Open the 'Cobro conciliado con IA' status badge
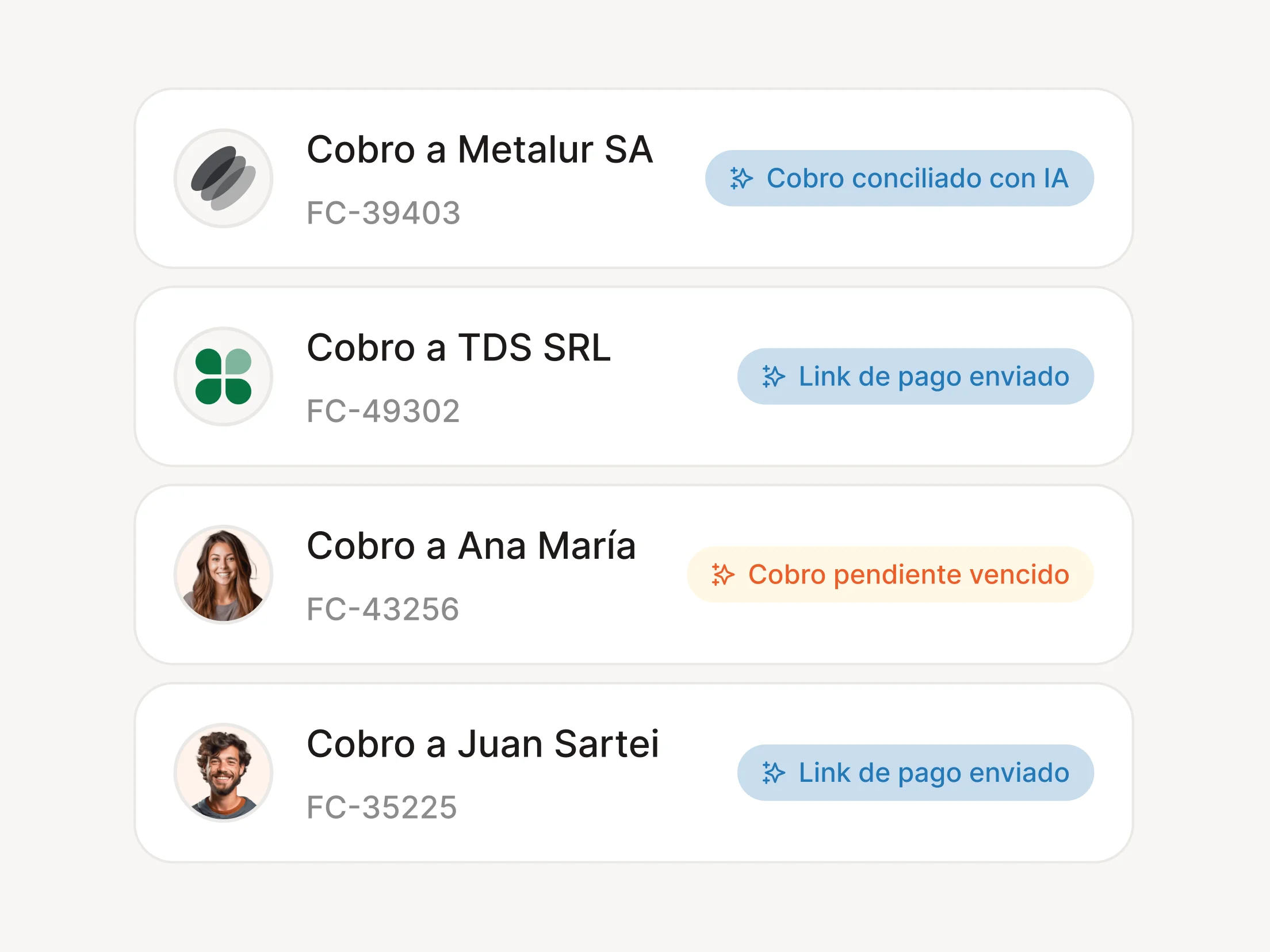This screenshot has width=1270, height=952. [x=900, y=178]
